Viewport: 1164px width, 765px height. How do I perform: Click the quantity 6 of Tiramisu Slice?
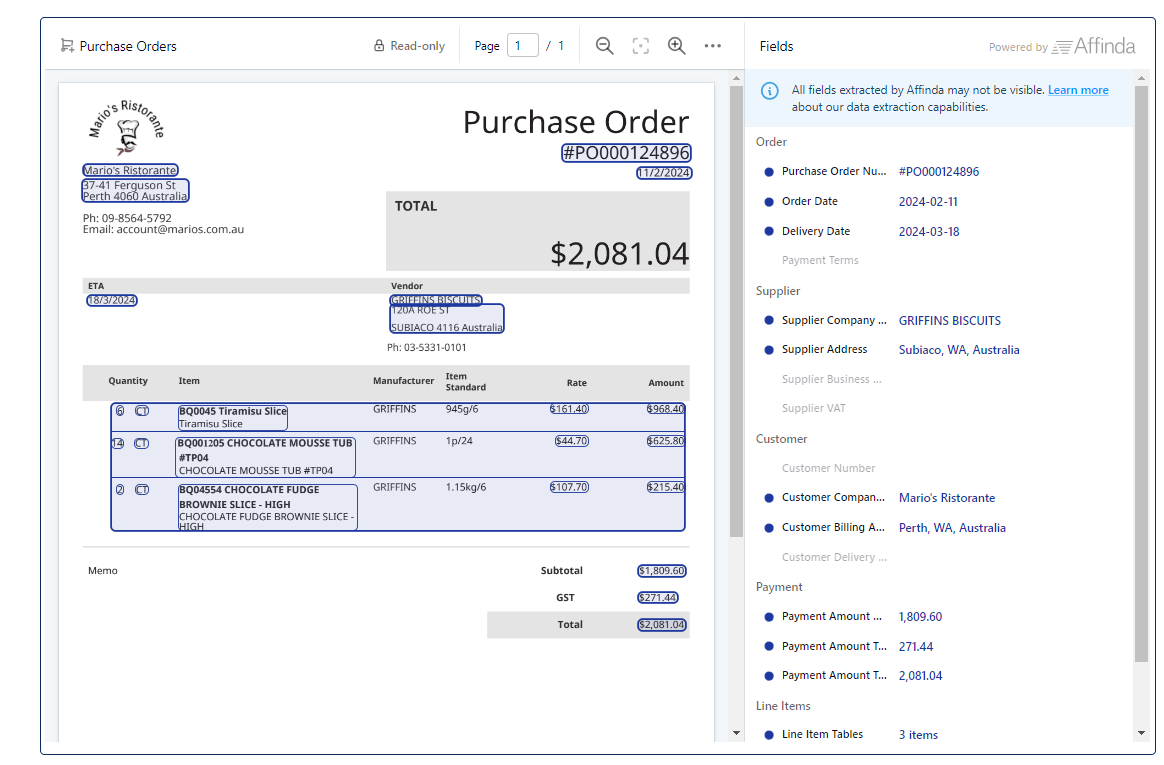pos(120,411)
